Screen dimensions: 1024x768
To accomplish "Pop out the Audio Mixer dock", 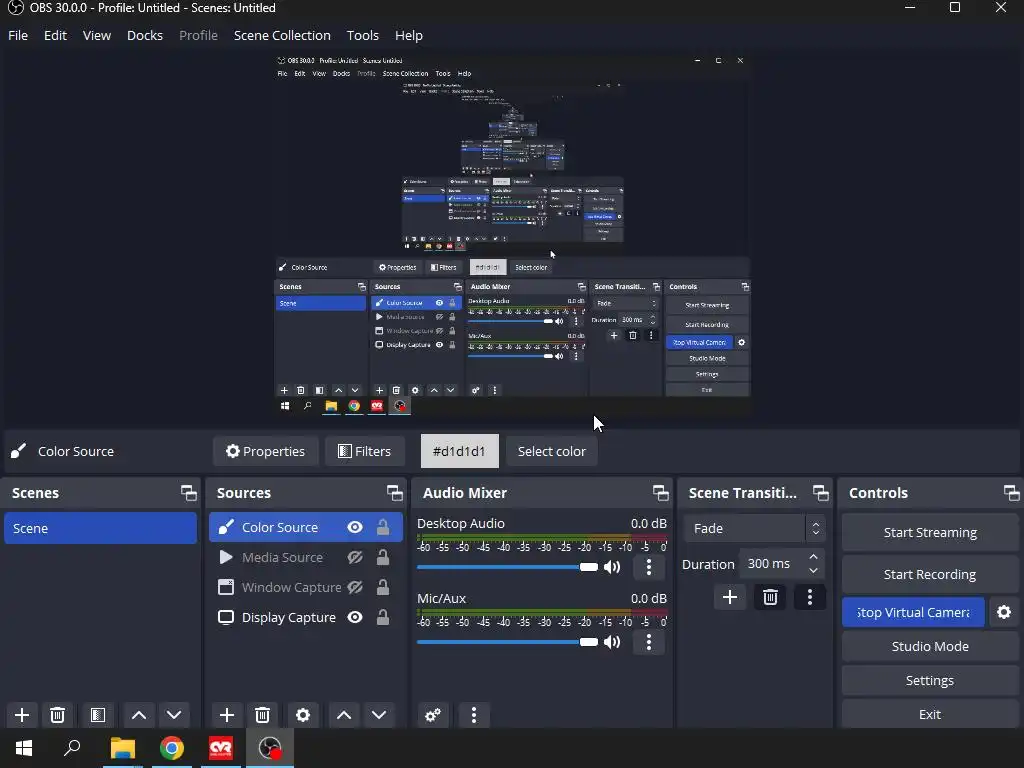I will click(660, 493).
